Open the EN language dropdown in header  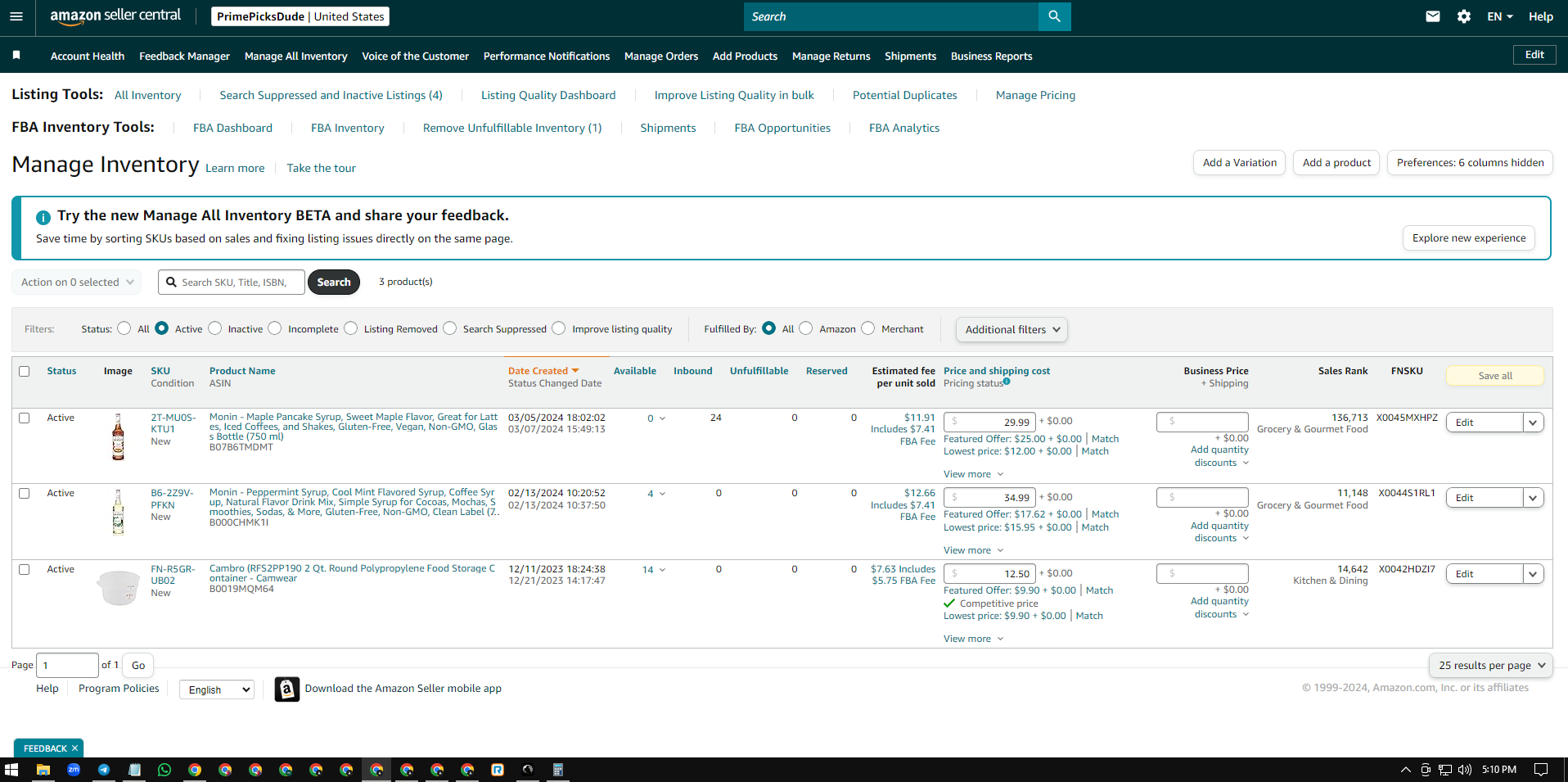click(x=1499, y=16)
